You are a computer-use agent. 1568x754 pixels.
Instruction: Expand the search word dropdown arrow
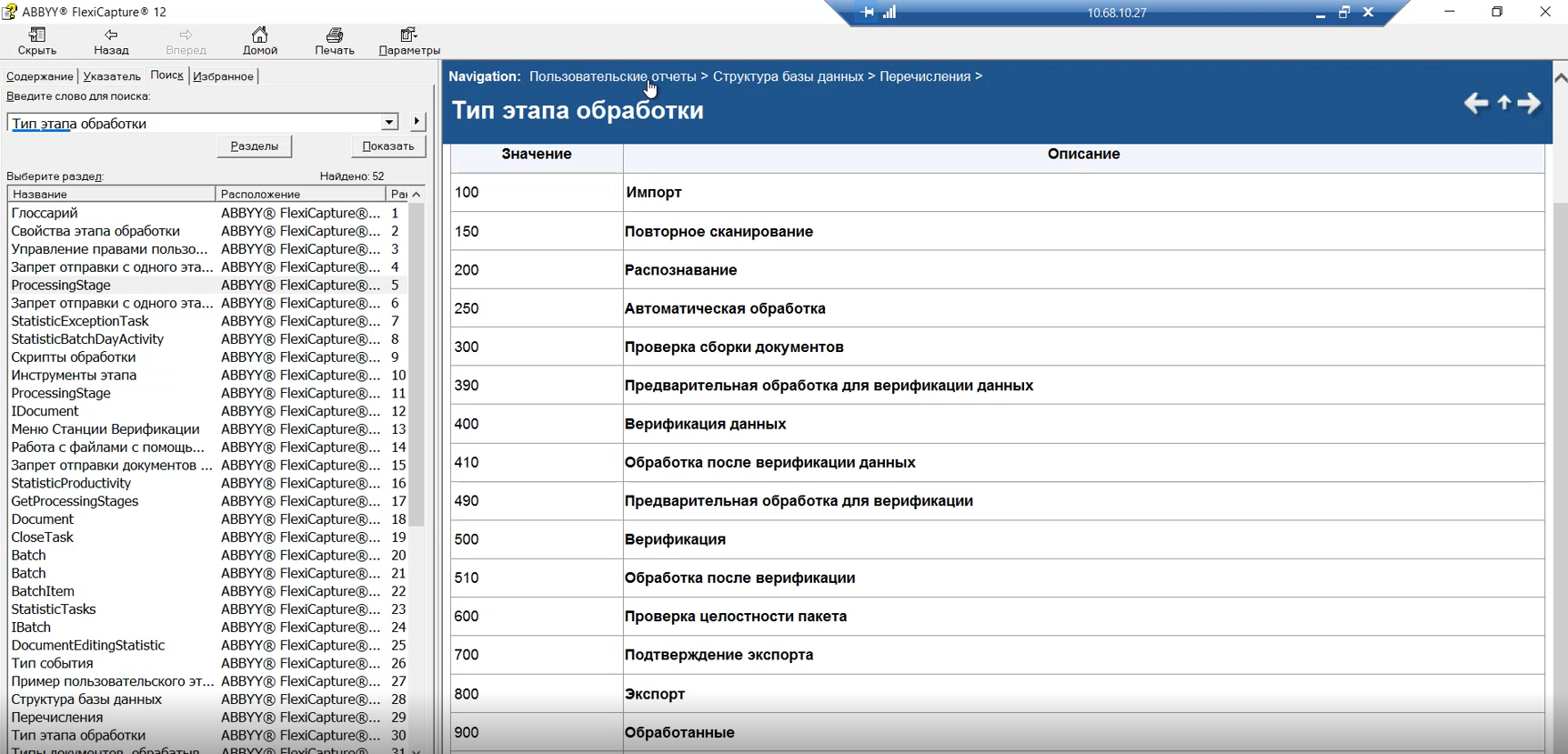[x=389, y=123]
